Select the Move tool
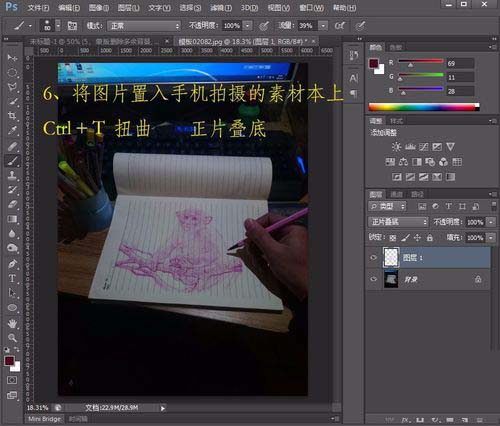 pyautogui.click(x=12, y=58)
